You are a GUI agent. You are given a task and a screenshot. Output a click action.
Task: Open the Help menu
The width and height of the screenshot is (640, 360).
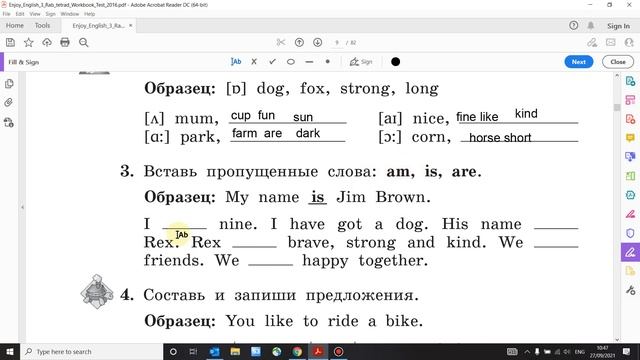coord(89,14)
